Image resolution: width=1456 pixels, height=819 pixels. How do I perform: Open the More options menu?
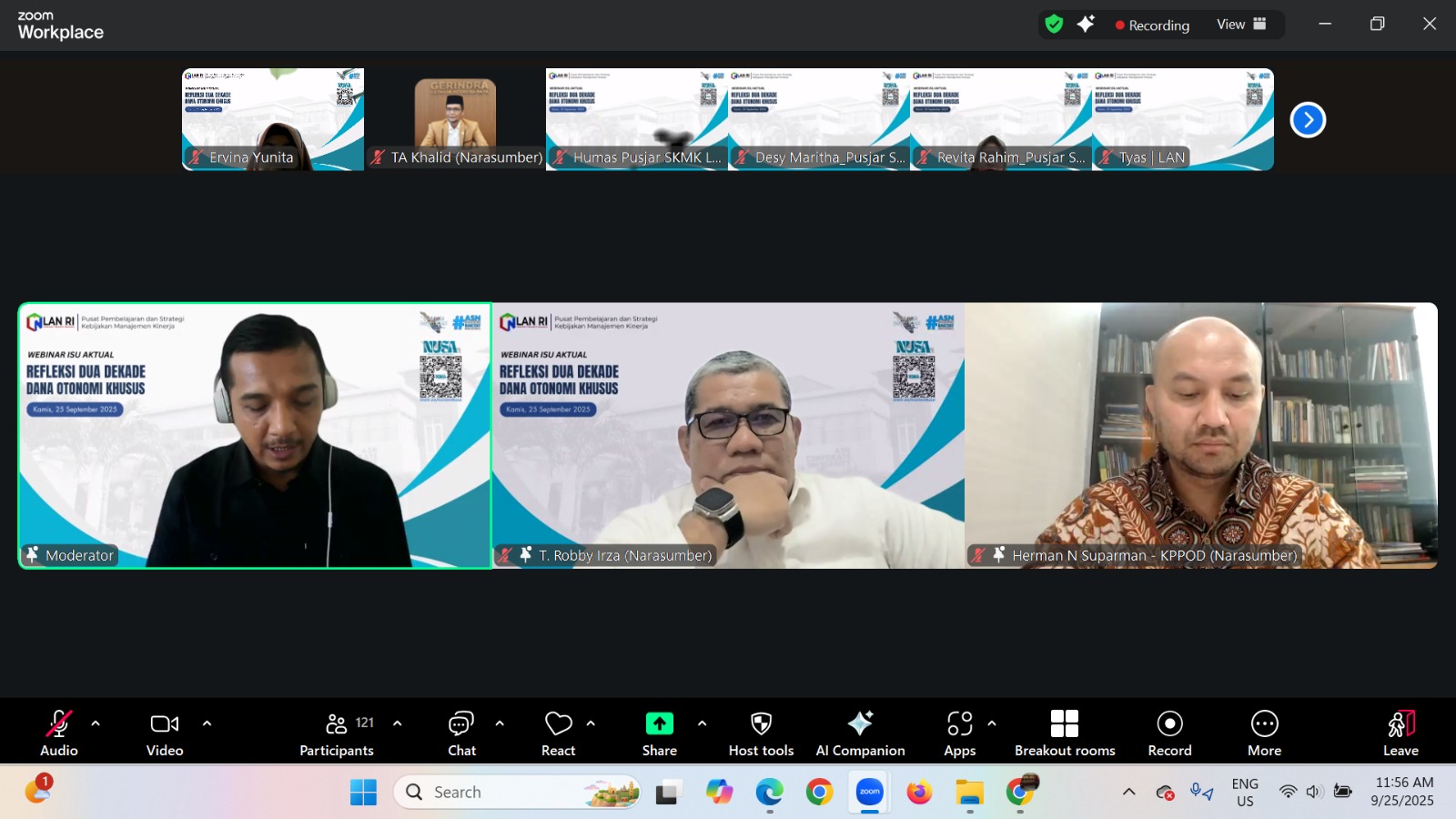coord(1264,733)
